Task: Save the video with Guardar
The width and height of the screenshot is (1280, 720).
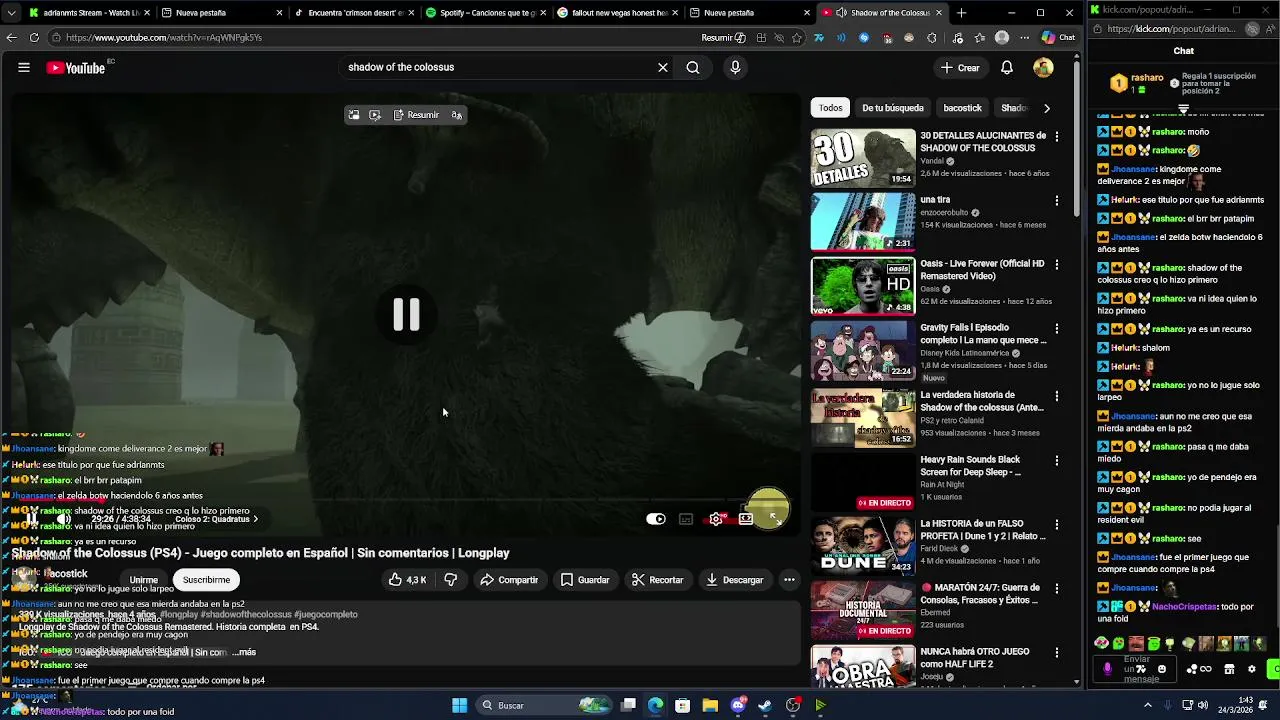Action: 585,580
